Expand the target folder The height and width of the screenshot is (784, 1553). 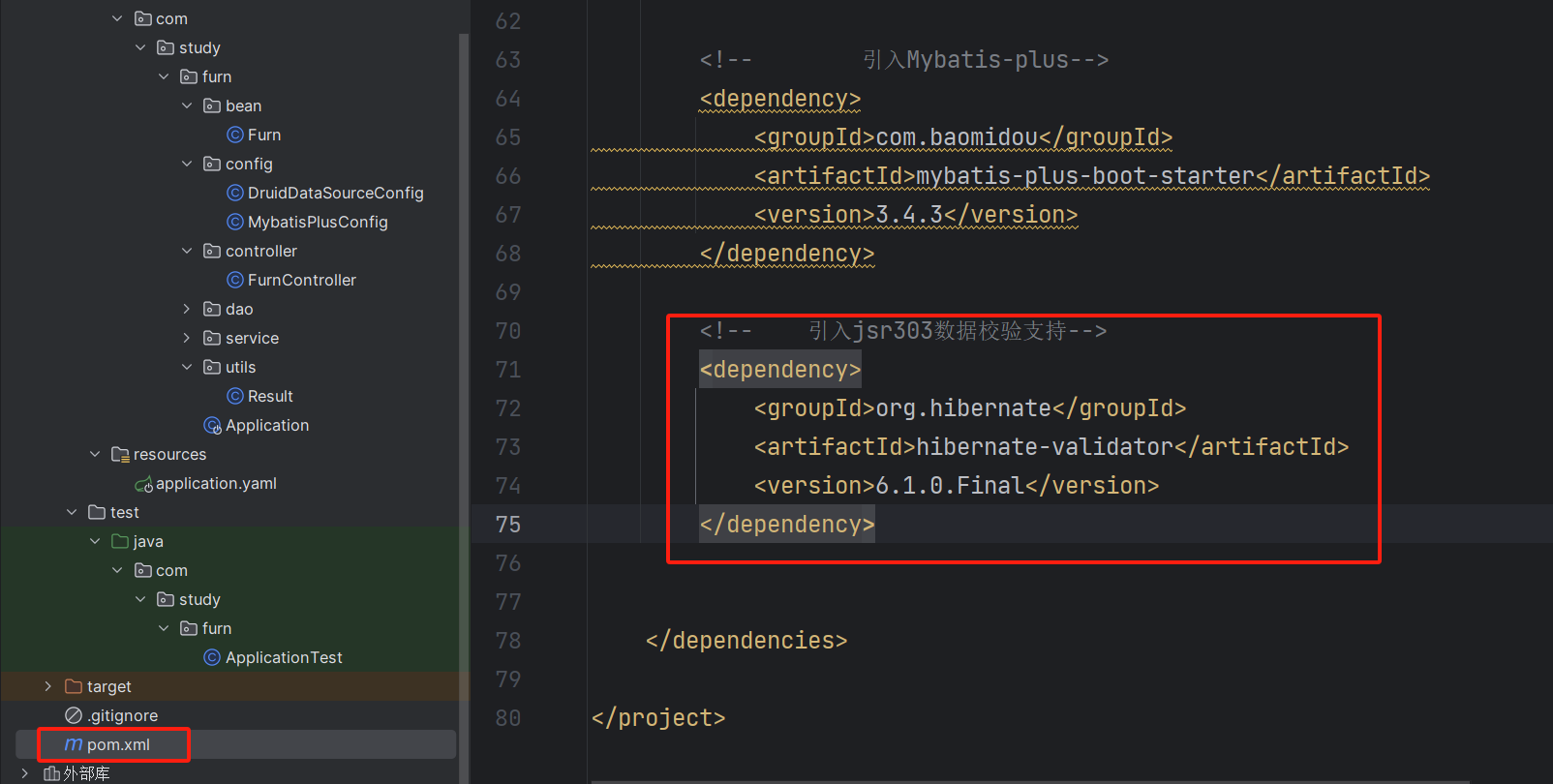pos(48,686)
